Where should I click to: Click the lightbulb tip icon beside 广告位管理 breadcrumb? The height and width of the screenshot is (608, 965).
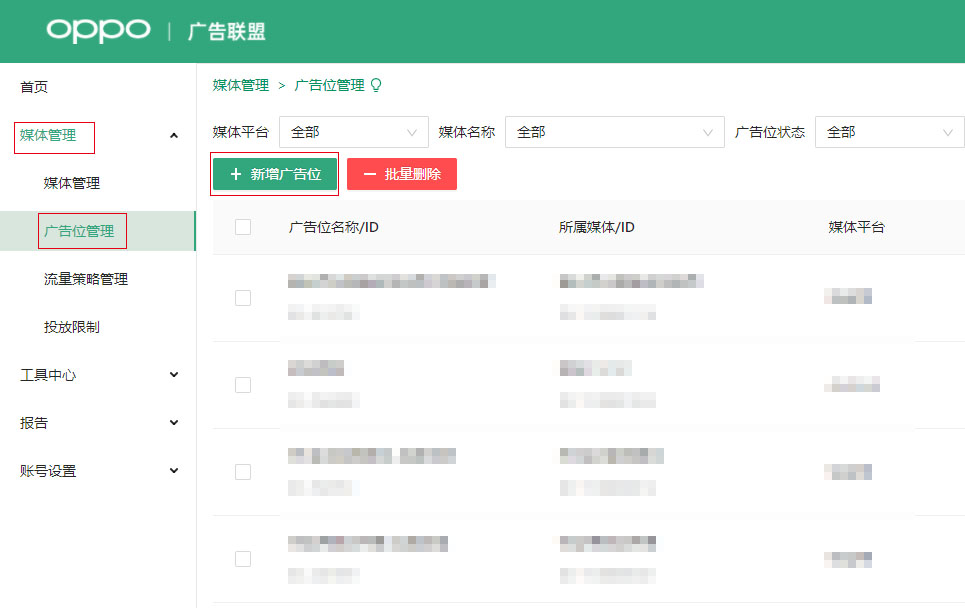[x=374, y=85]
